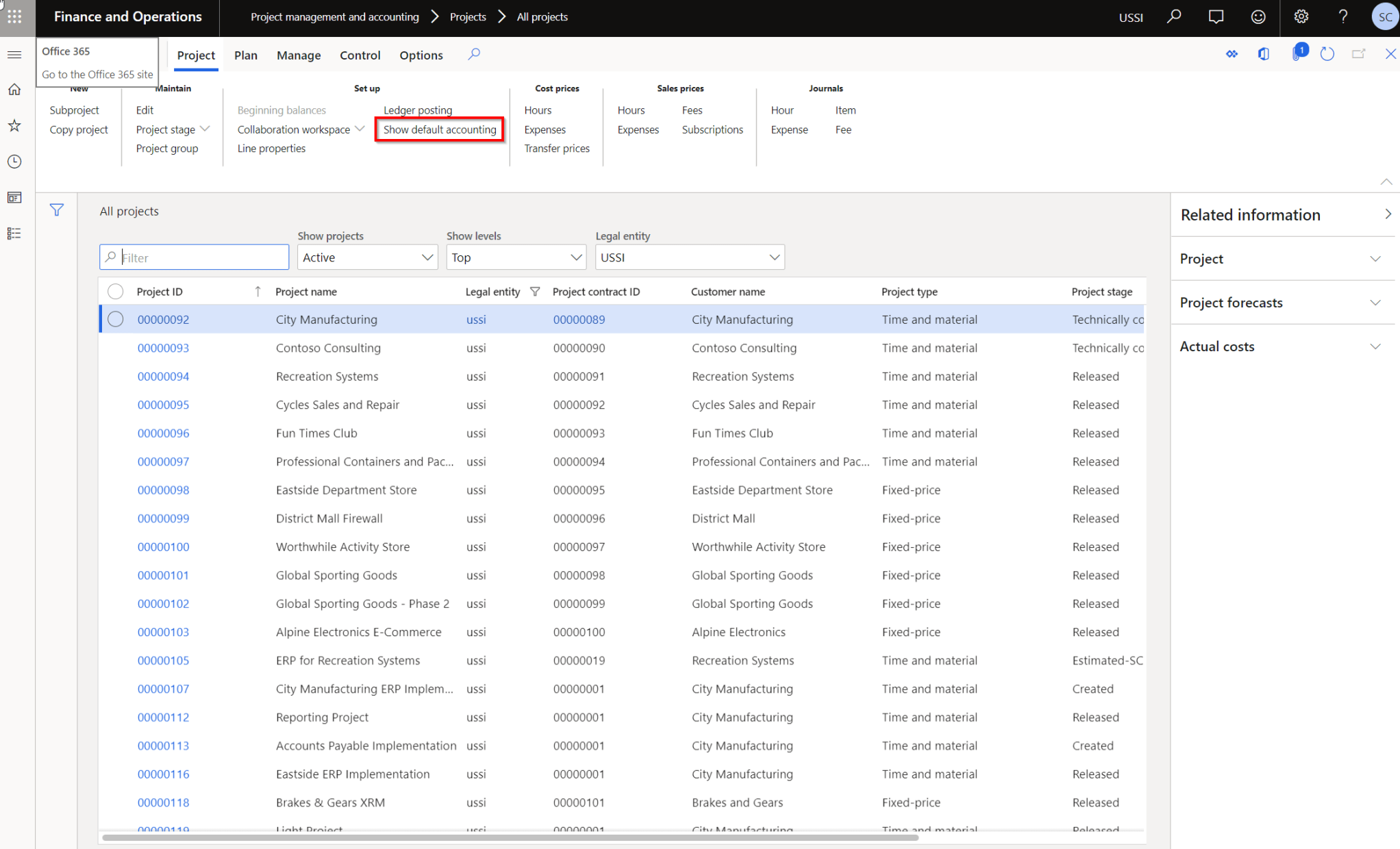Screen dimensions: 1400x849
Task: Click Show default accounting under Set up
Action: [439, 129]
